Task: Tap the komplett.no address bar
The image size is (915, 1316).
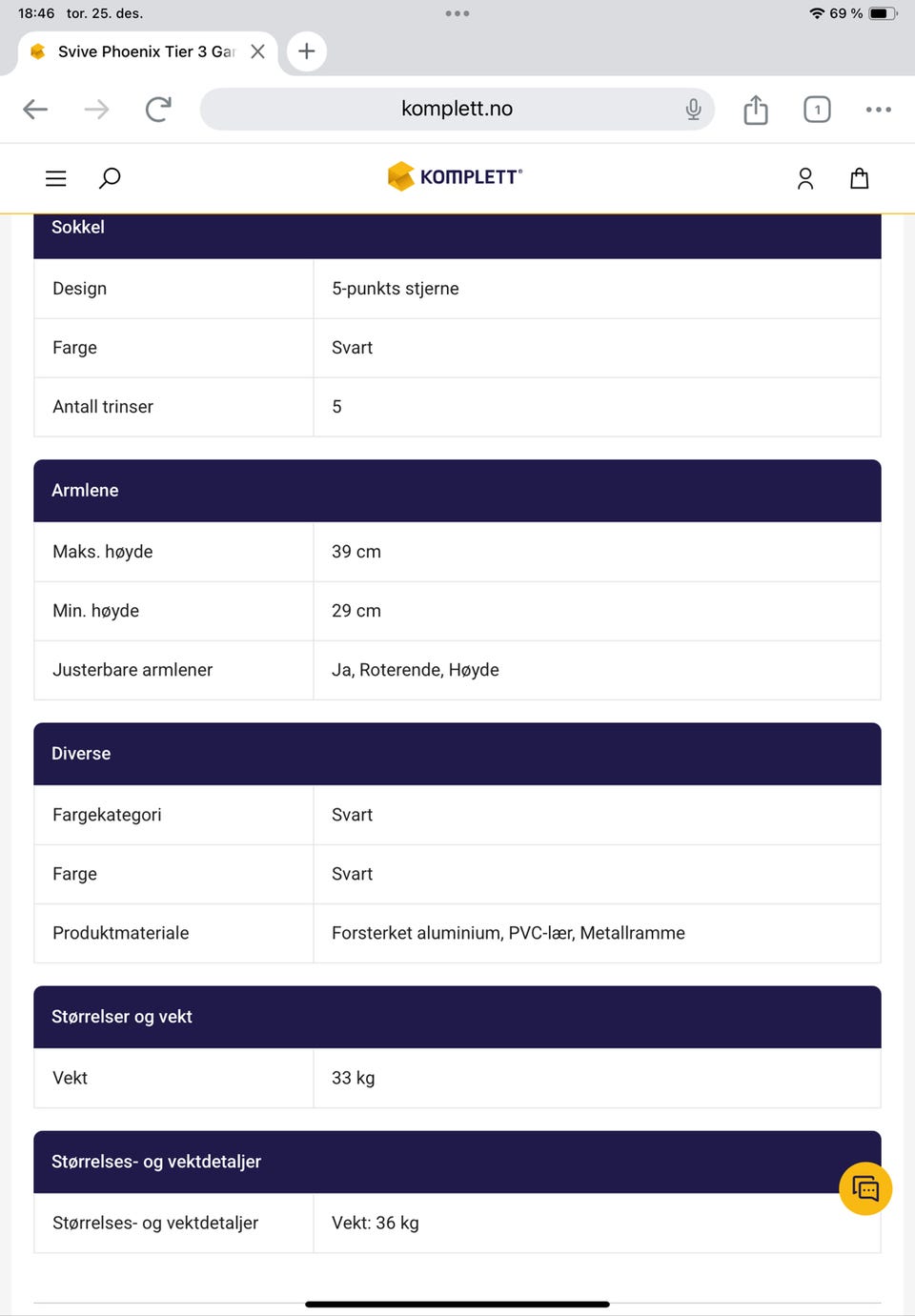Action: (457, 109)
